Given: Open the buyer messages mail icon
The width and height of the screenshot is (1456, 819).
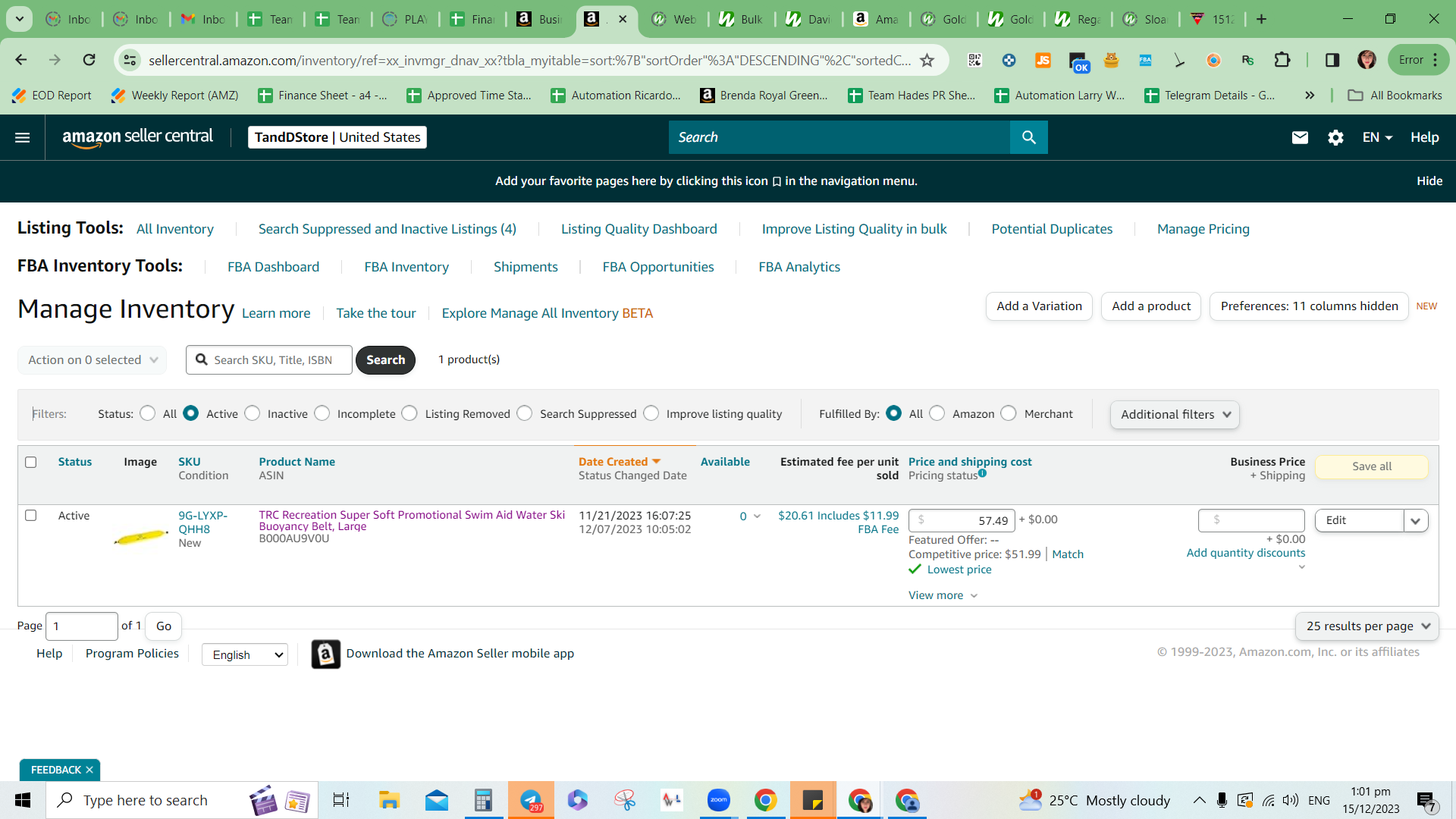Looking at the screenshot, I should coord(1300,137).
